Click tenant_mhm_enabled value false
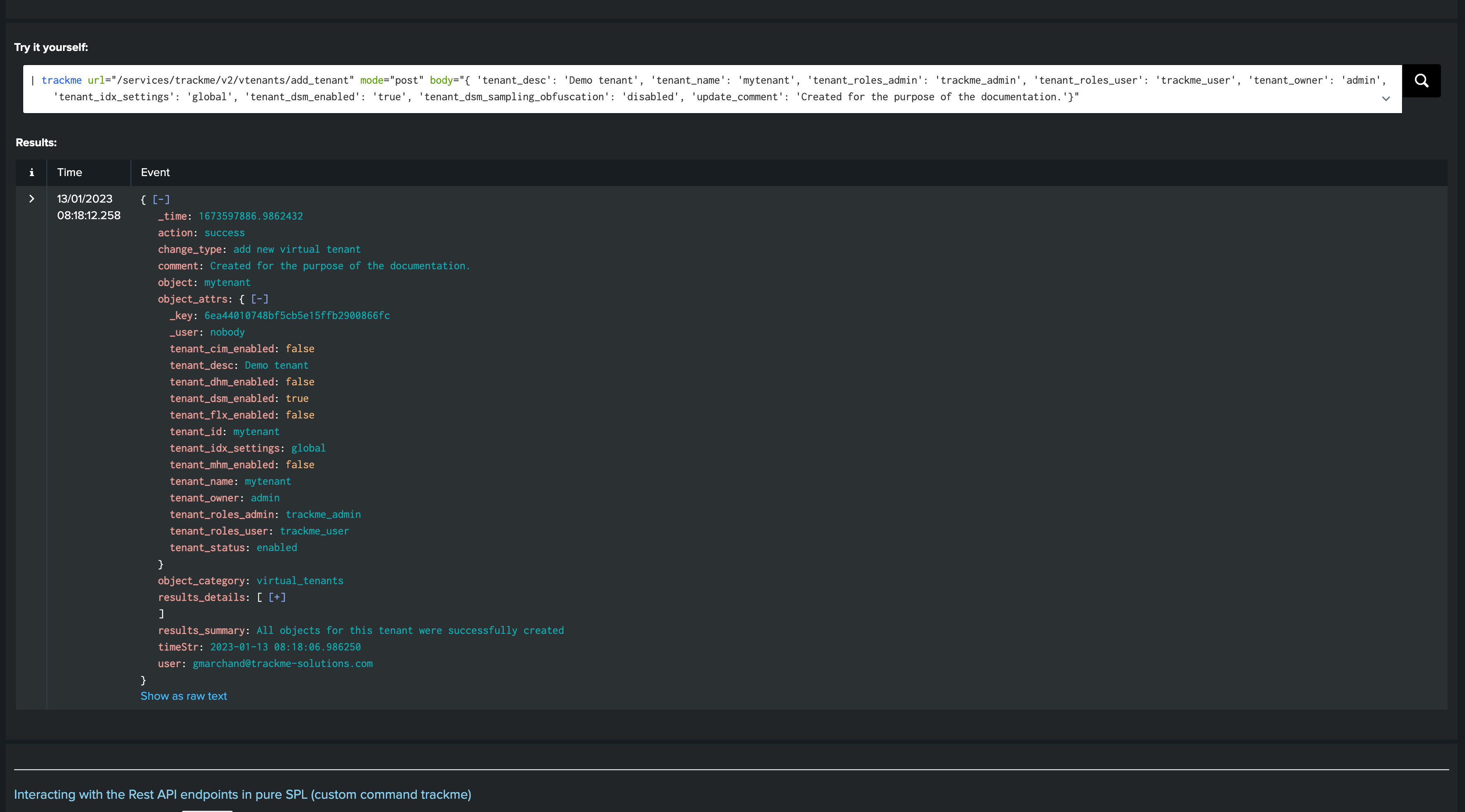The height and width of the screenshot is (812, 1465). (300, 464)
